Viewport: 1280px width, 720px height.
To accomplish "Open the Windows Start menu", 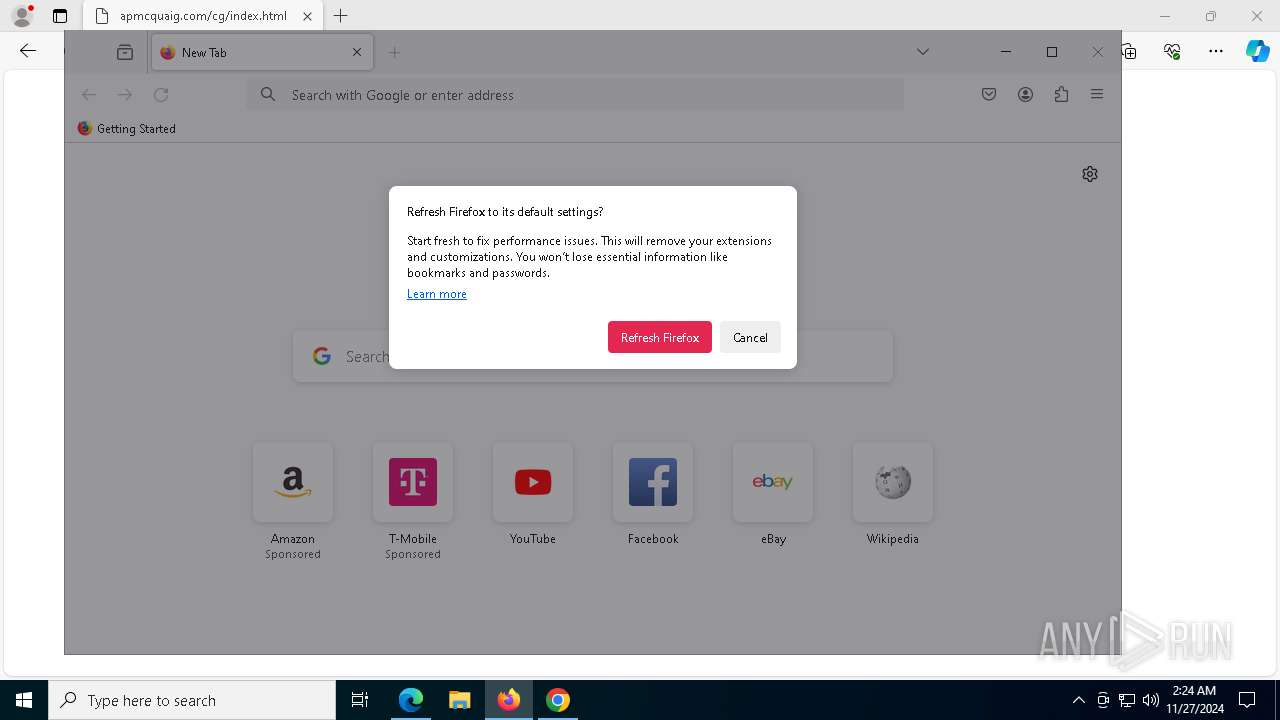I will coord(24,700).
